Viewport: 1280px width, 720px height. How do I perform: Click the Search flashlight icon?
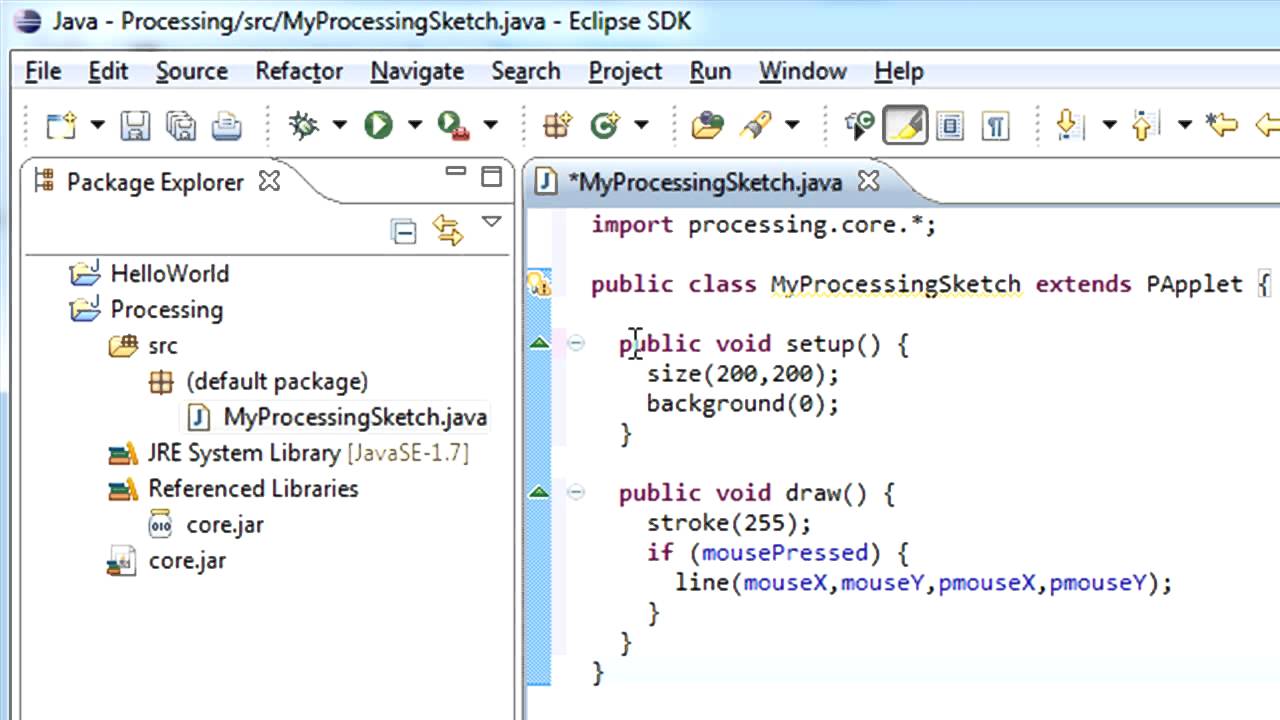click(755, 125)
